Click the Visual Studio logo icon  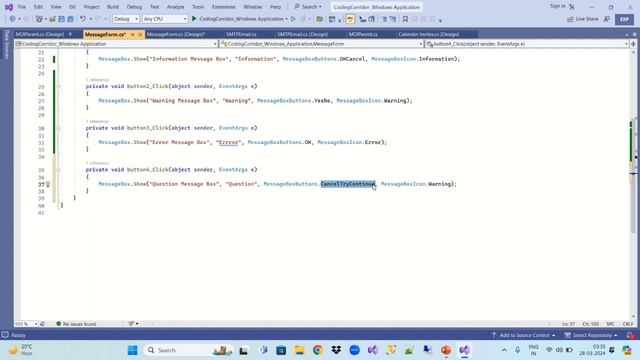click(9, 7)
